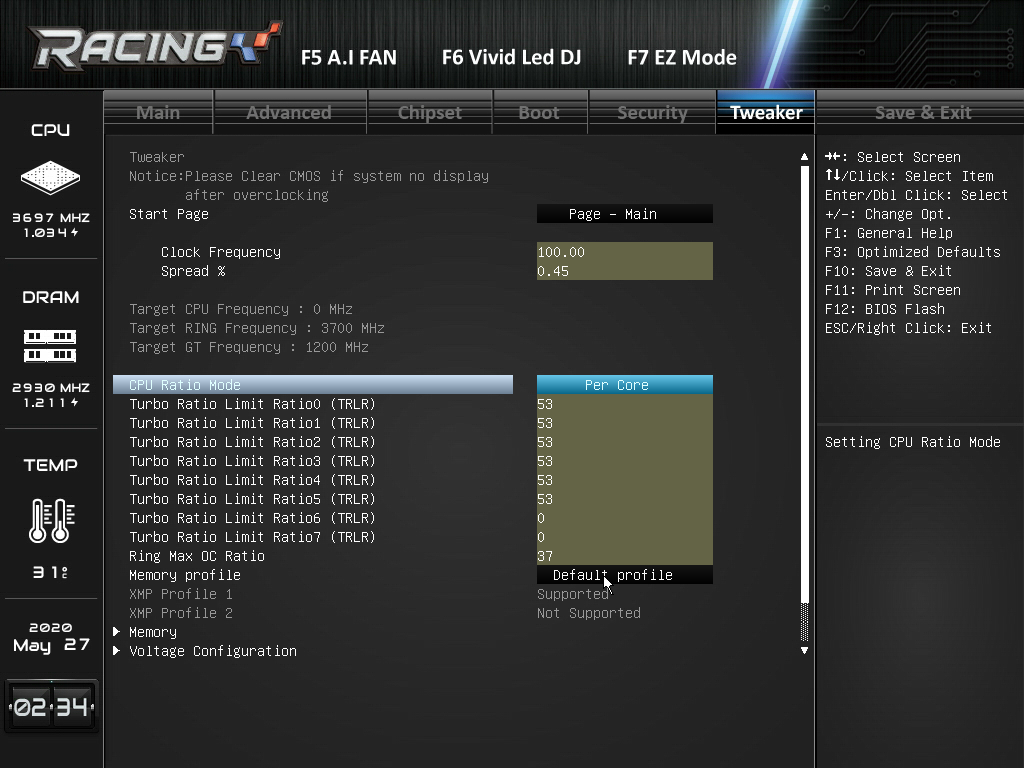Edit Turbo Ratio Limit Ratio6 value
The width and height of the screenshot is (1024, 768).
click(x=624, y=517)
